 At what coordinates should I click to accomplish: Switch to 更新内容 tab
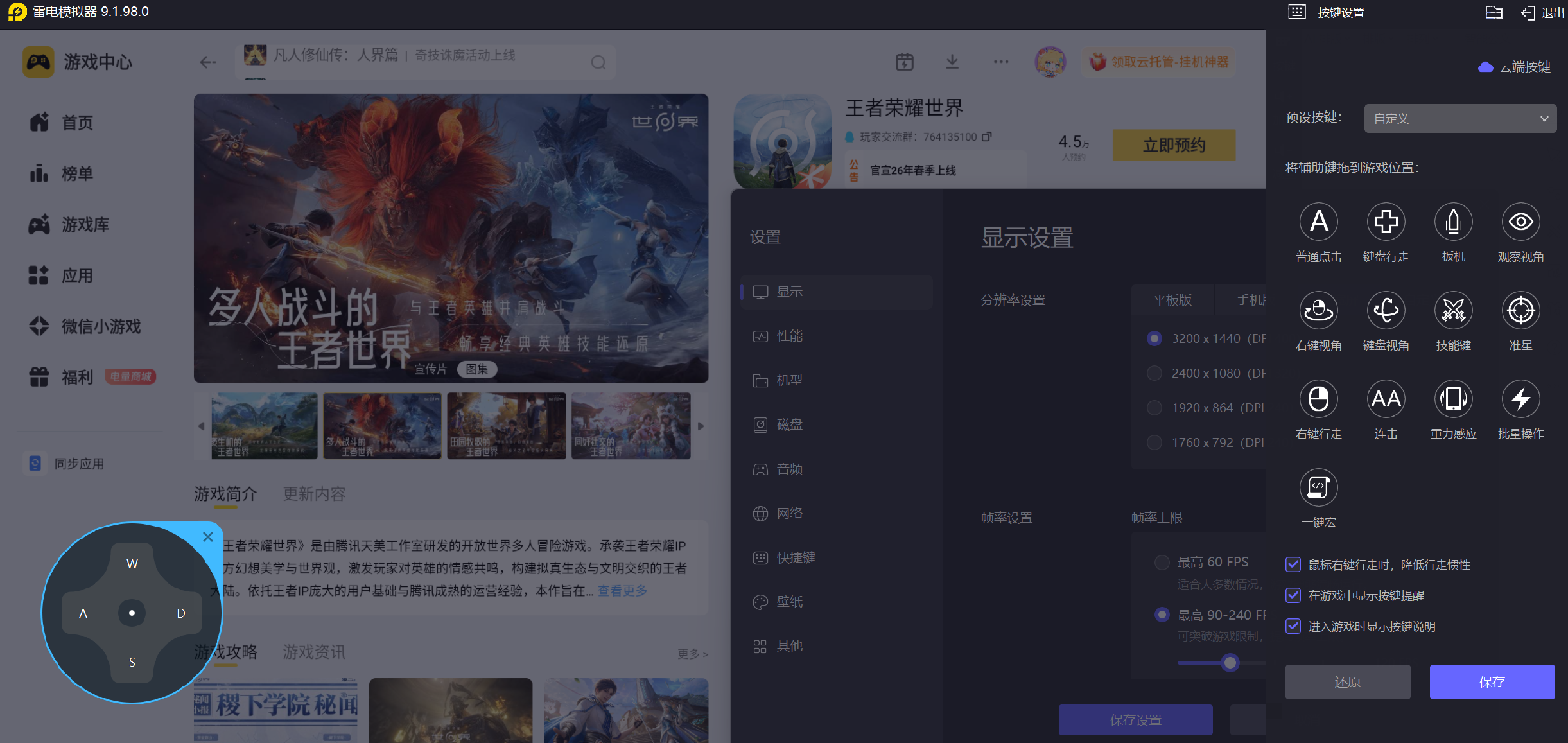coord(314,494)
